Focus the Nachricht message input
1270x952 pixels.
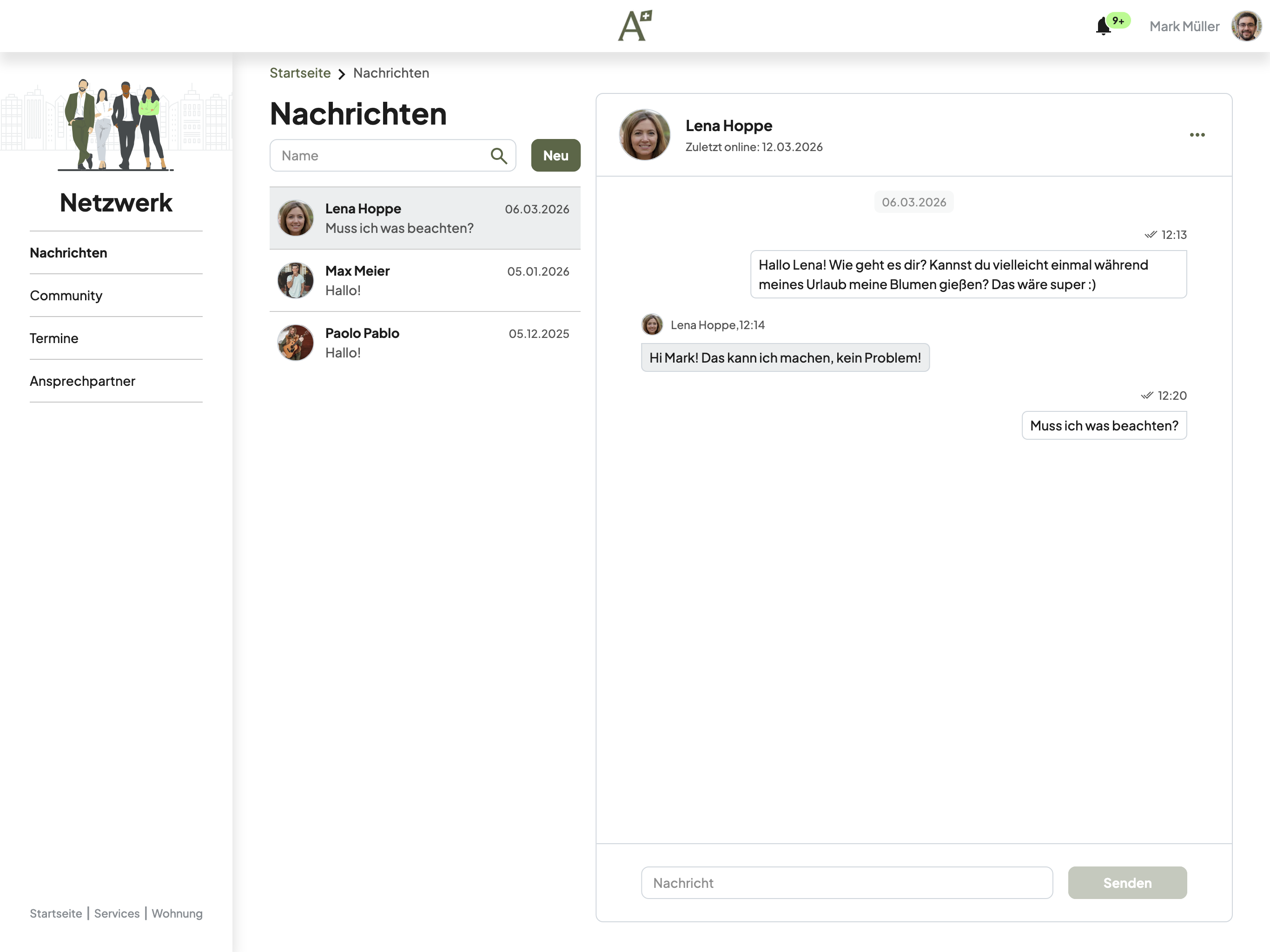click(x=847, y=883)
